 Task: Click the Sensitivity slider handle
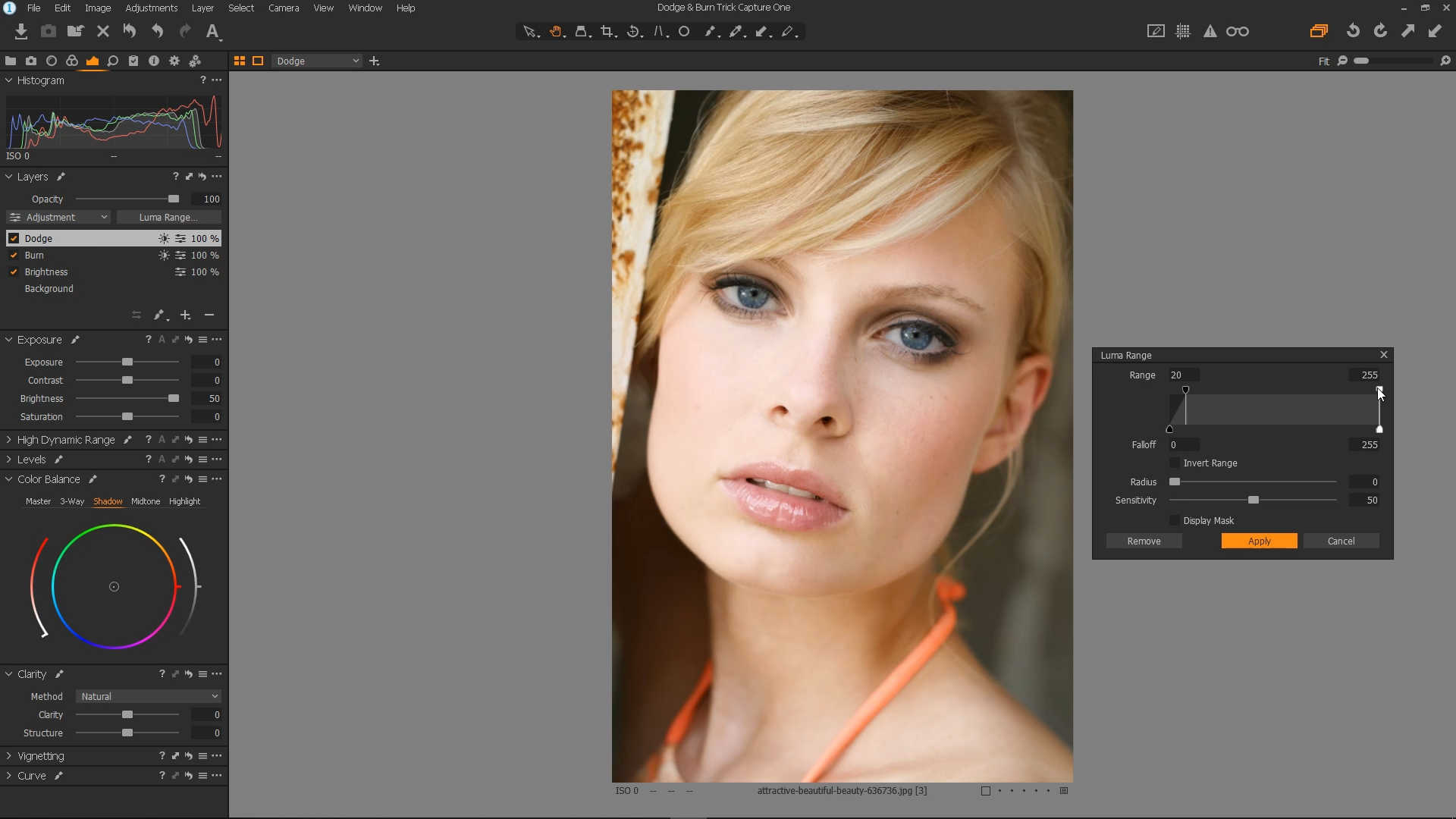click(1254, 500)
